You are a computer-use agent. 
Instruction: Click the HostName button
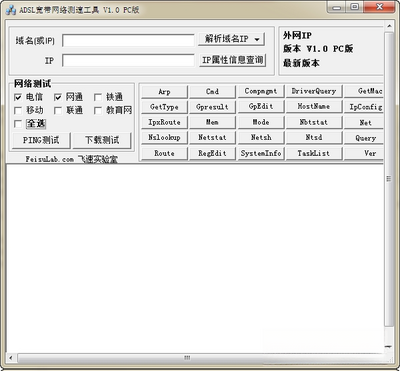(x=314, y=107)
